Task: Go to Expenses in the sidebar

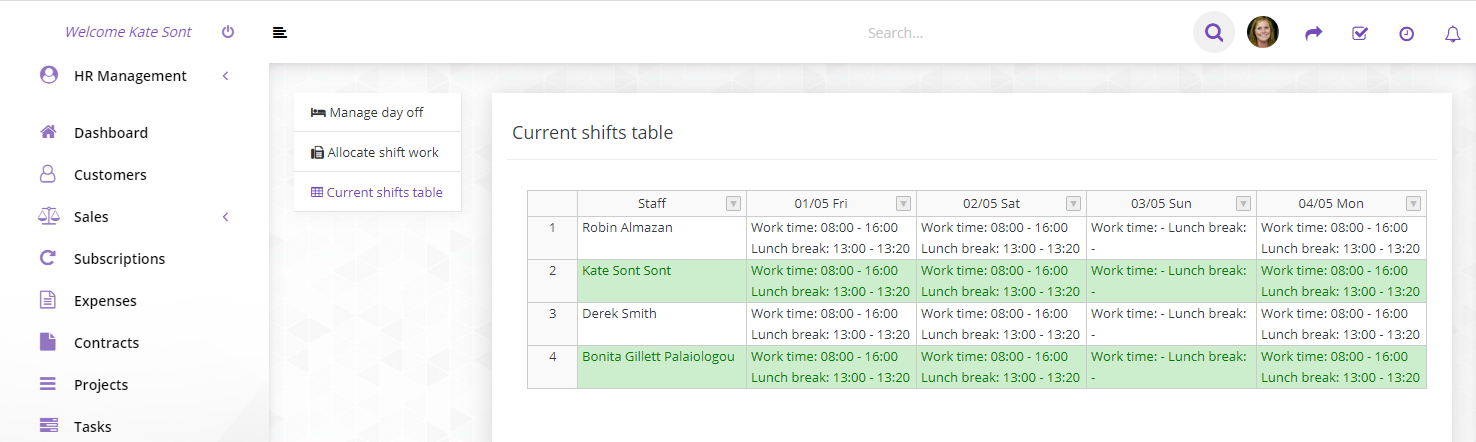Action: point(105,300)
